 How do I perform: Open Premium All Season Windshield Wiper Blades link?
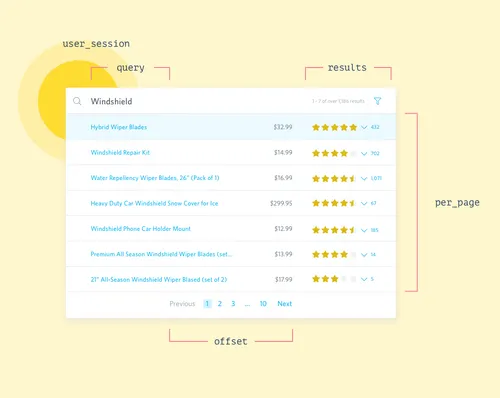[x=161, y=254]
